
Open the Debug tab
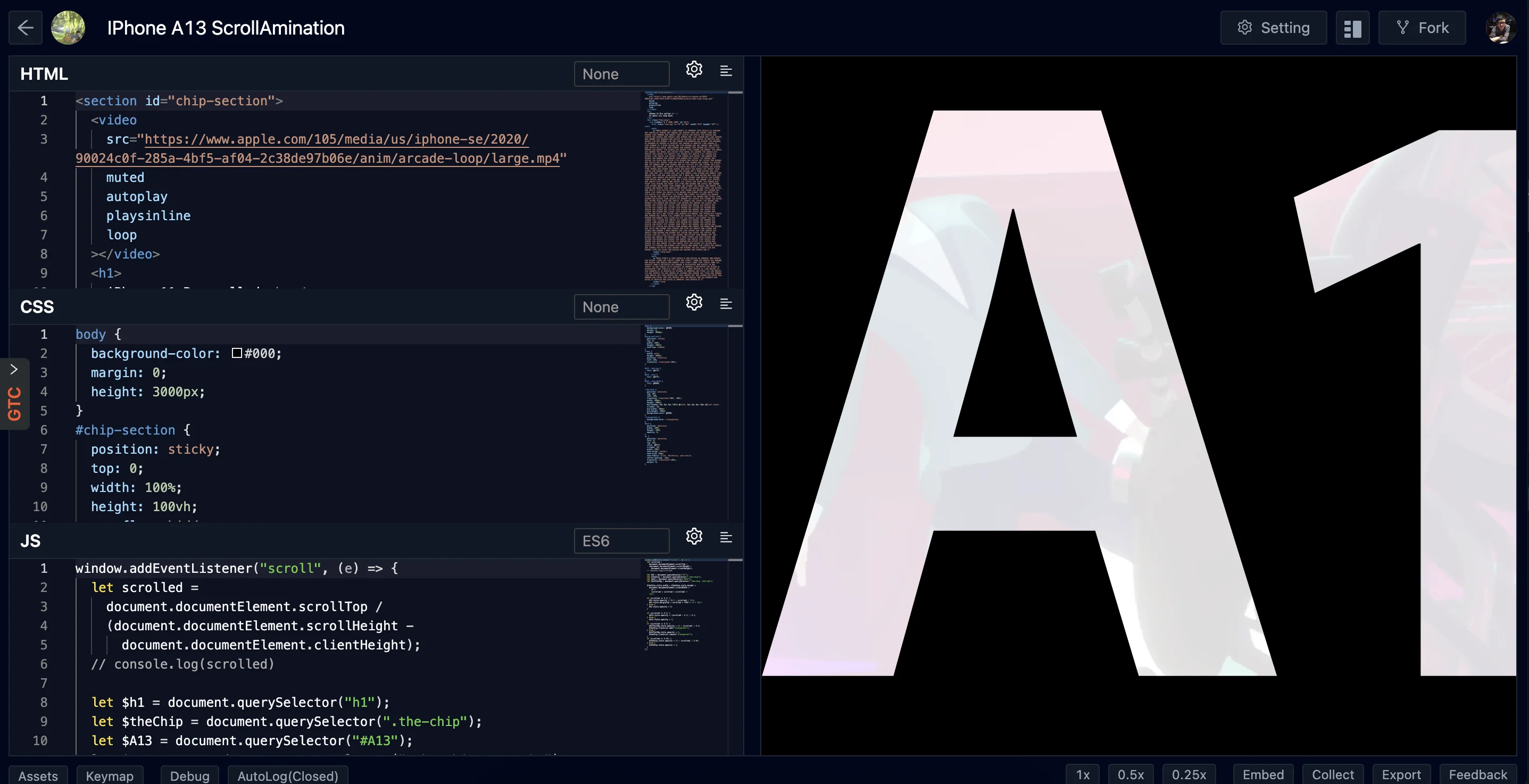click(189, 775)
